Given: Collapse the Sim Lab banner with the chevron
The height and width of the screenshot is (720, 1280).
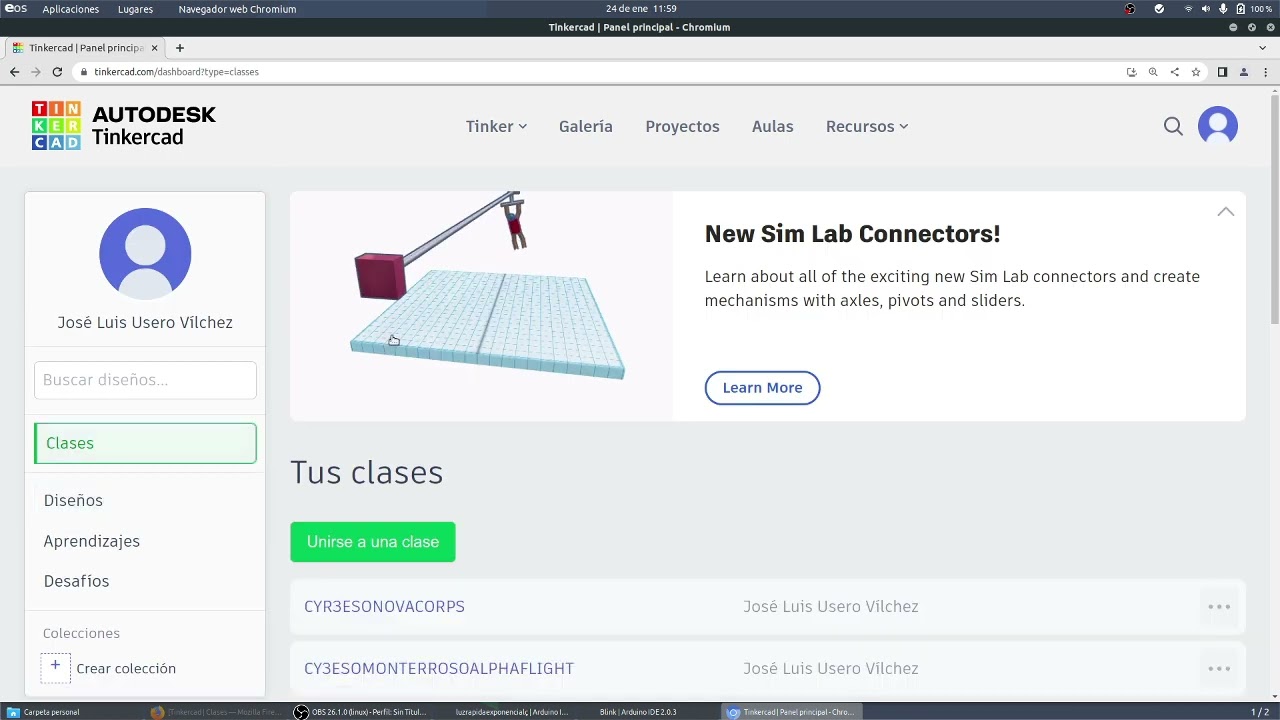Looking at the screenshot, I should click(1225, 212).
